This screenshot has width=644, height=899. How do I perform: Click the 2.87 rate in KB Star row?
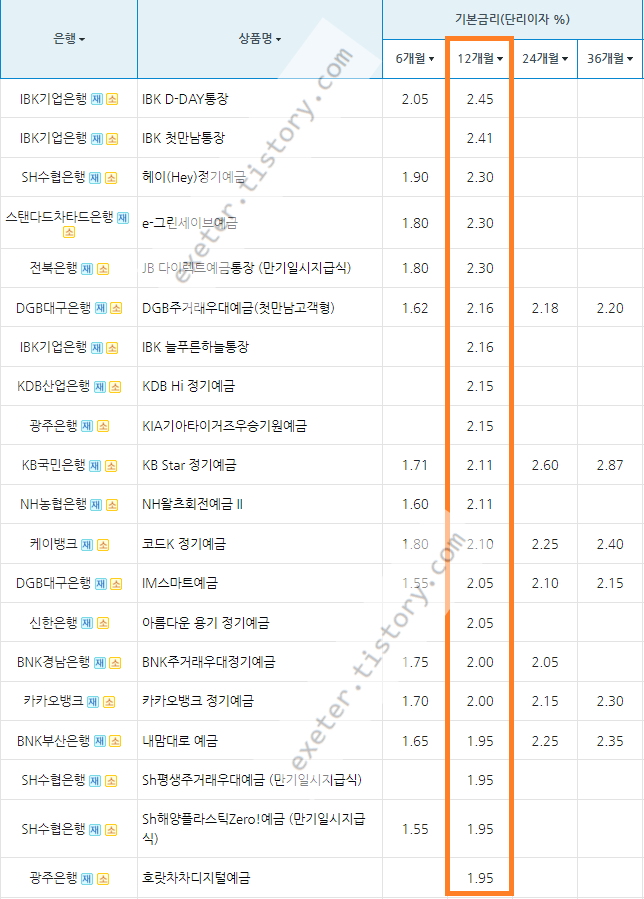610,465
